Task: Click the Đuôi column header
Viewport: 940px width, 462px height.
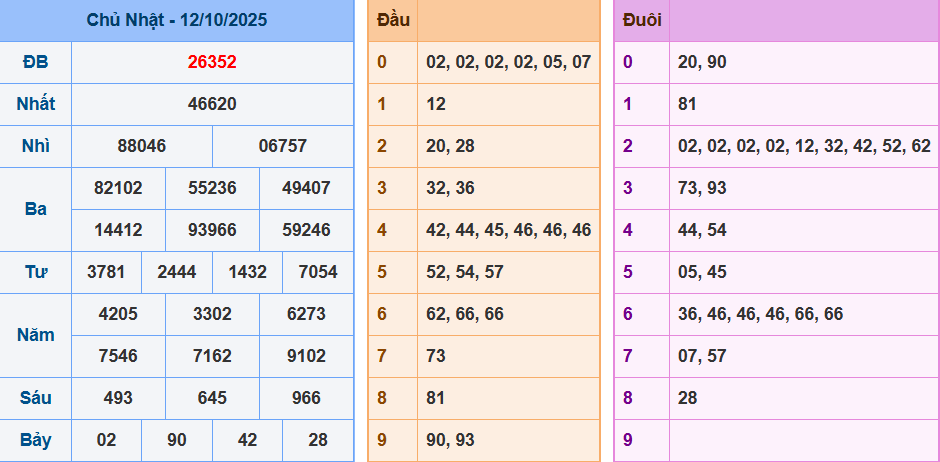Action: [x=641, y=20]
